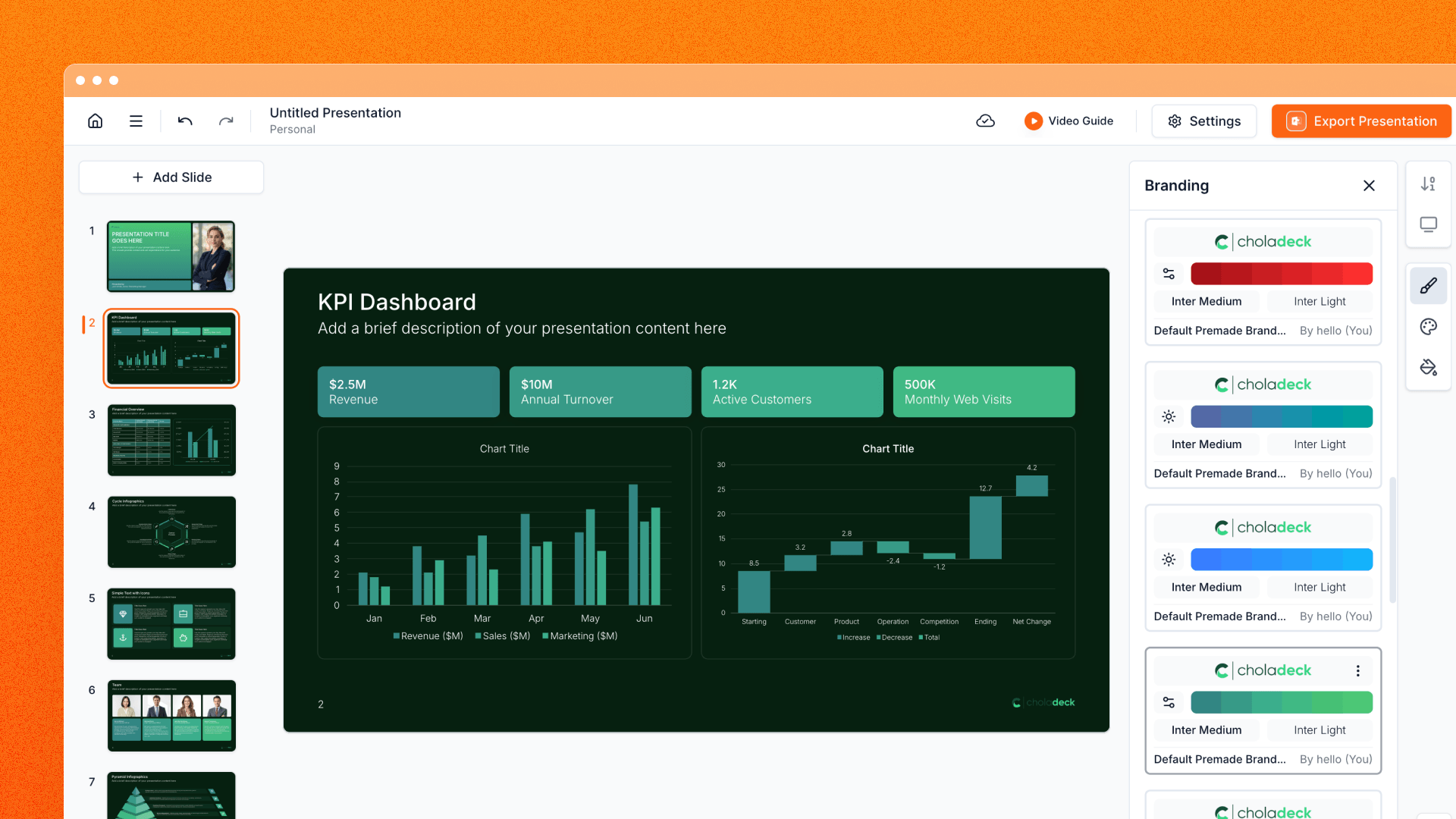This screenshot has width=1456, height=819.
Task: Click the choladeck logo on the green brand card
Action: (x=1263, y=670)
